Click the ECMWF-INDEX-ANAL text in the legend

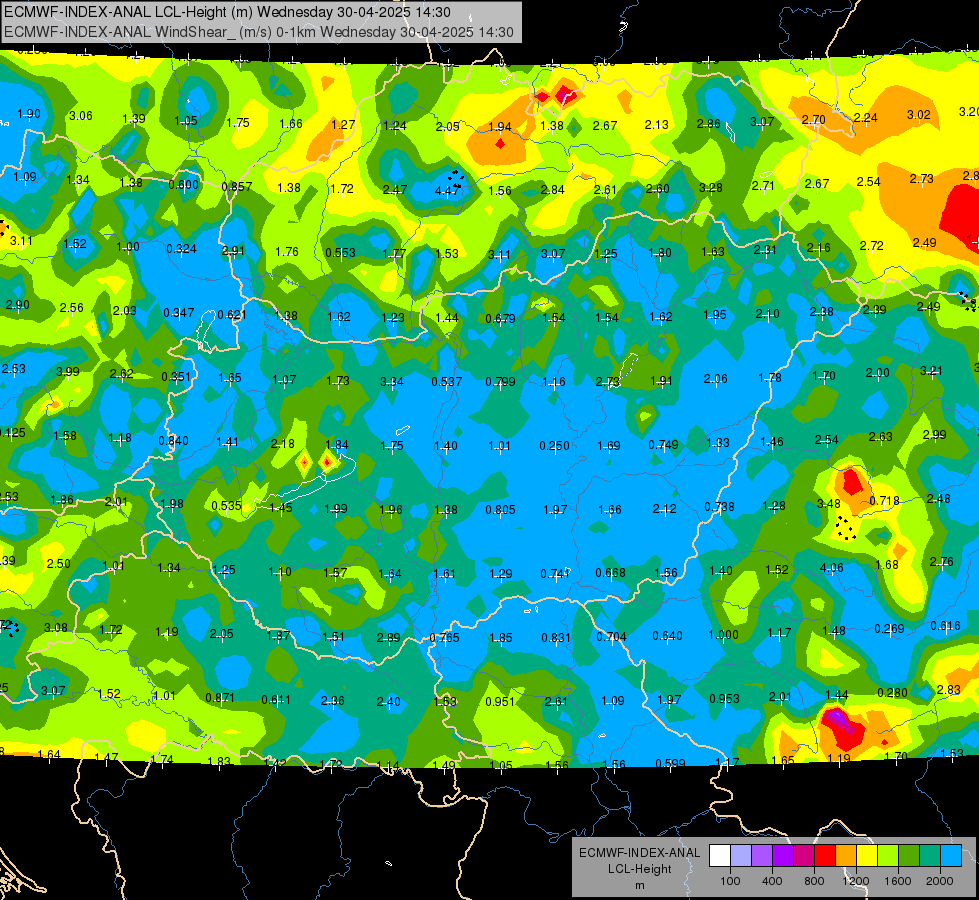639,853
